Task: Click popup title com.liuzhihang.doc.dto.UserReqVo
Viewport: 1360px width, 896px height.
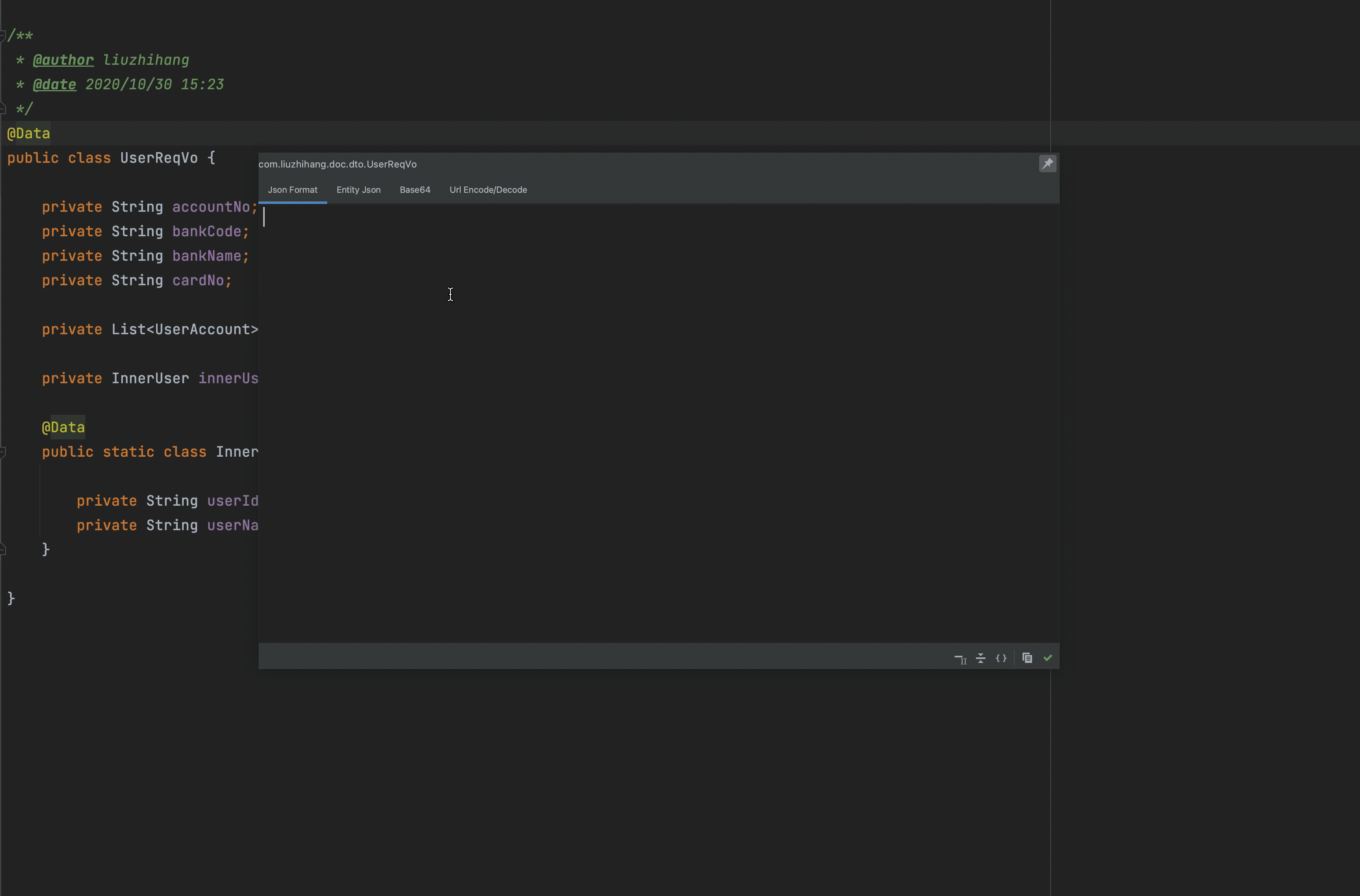Action: [x=338, y=164]
